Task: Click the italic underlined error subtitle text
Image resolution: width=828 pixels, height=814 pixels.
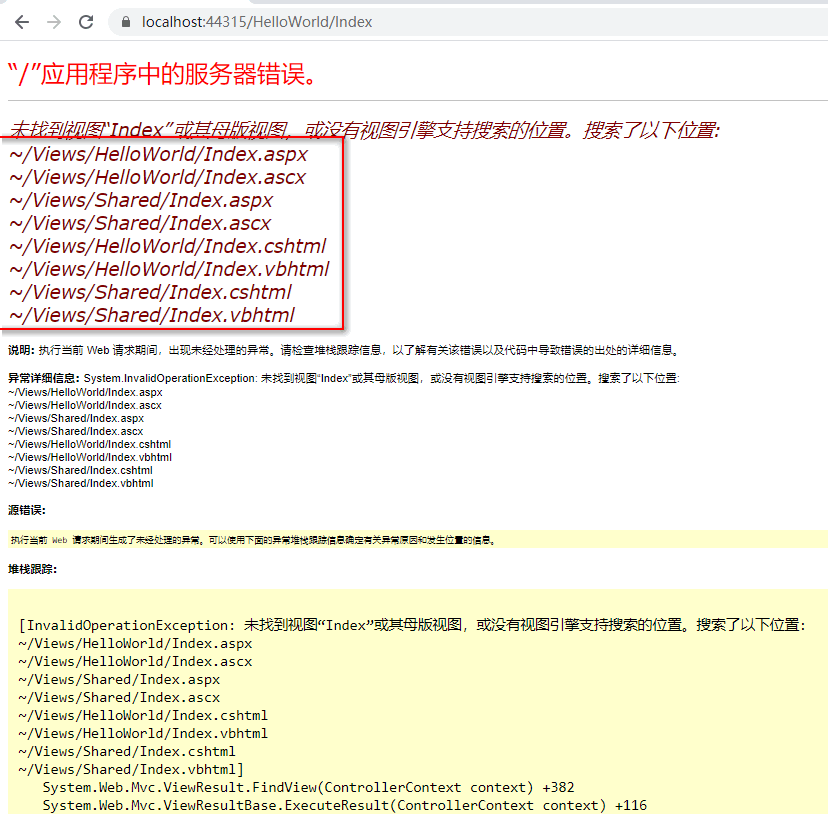Action: click(300, 127)
